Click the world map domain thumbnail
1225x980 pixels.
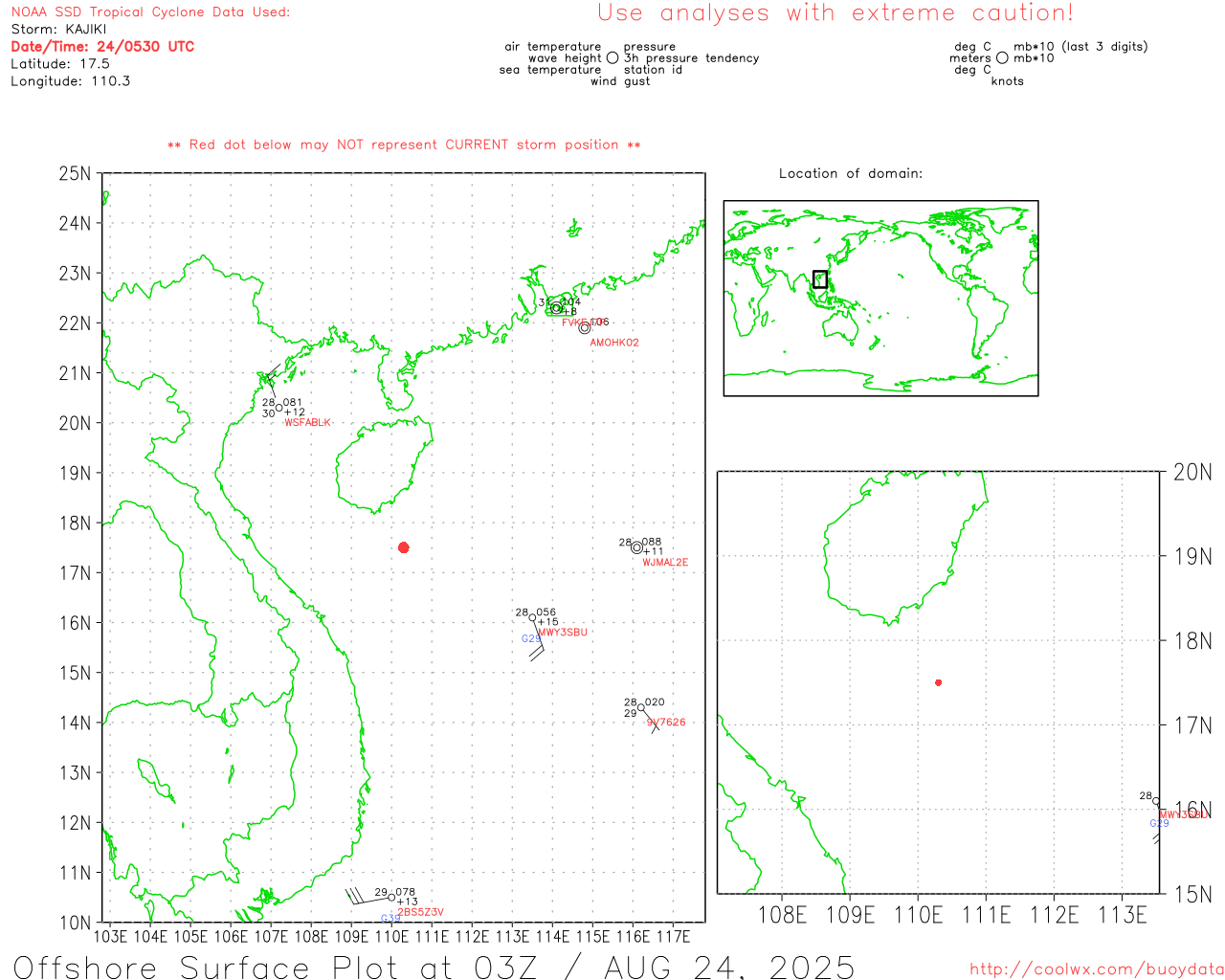tap(881, 299)
